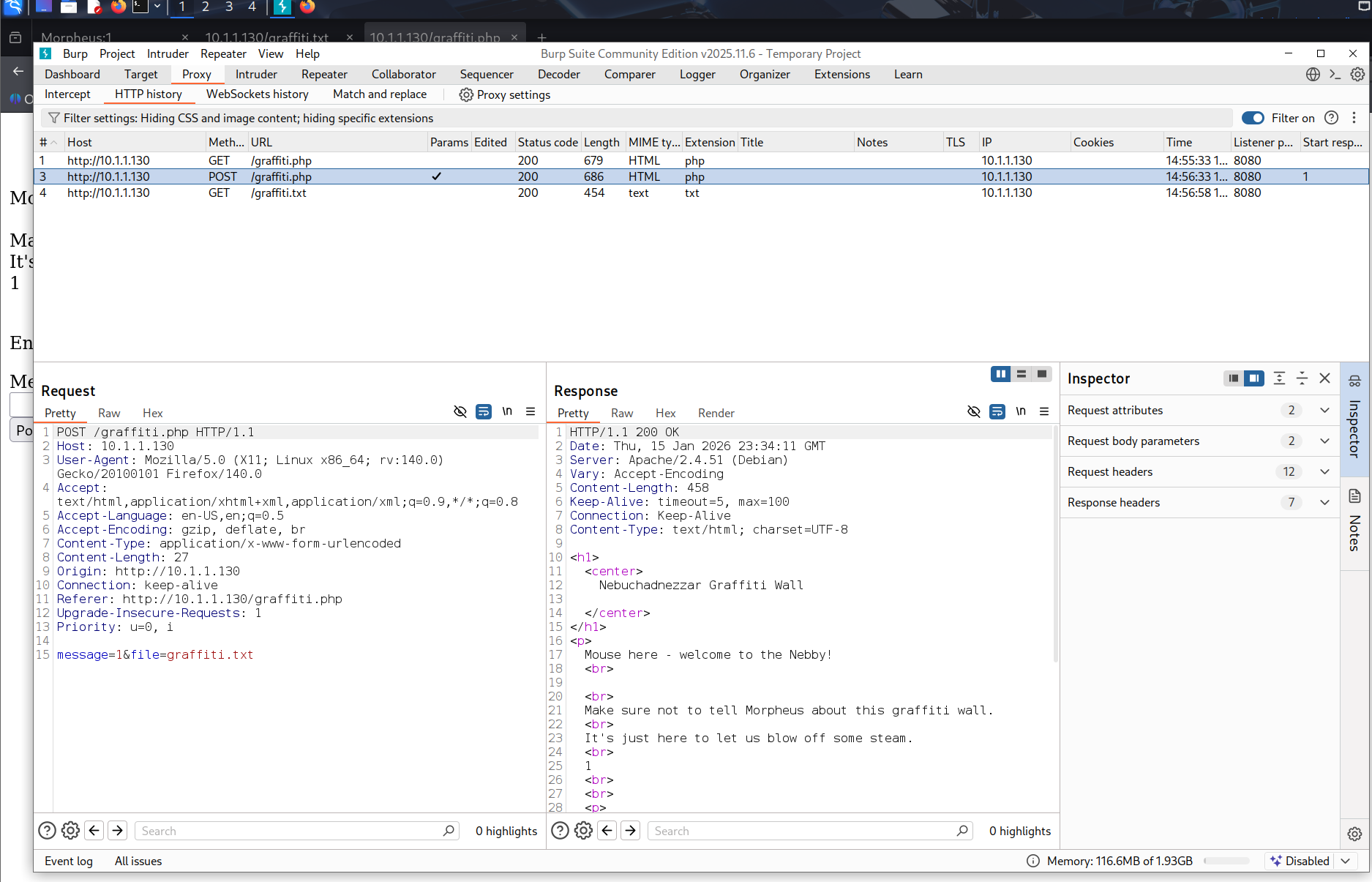Open the AI Disabled dropdown arrow
Screen dimensions: 1372x882
click(1346, 861)
